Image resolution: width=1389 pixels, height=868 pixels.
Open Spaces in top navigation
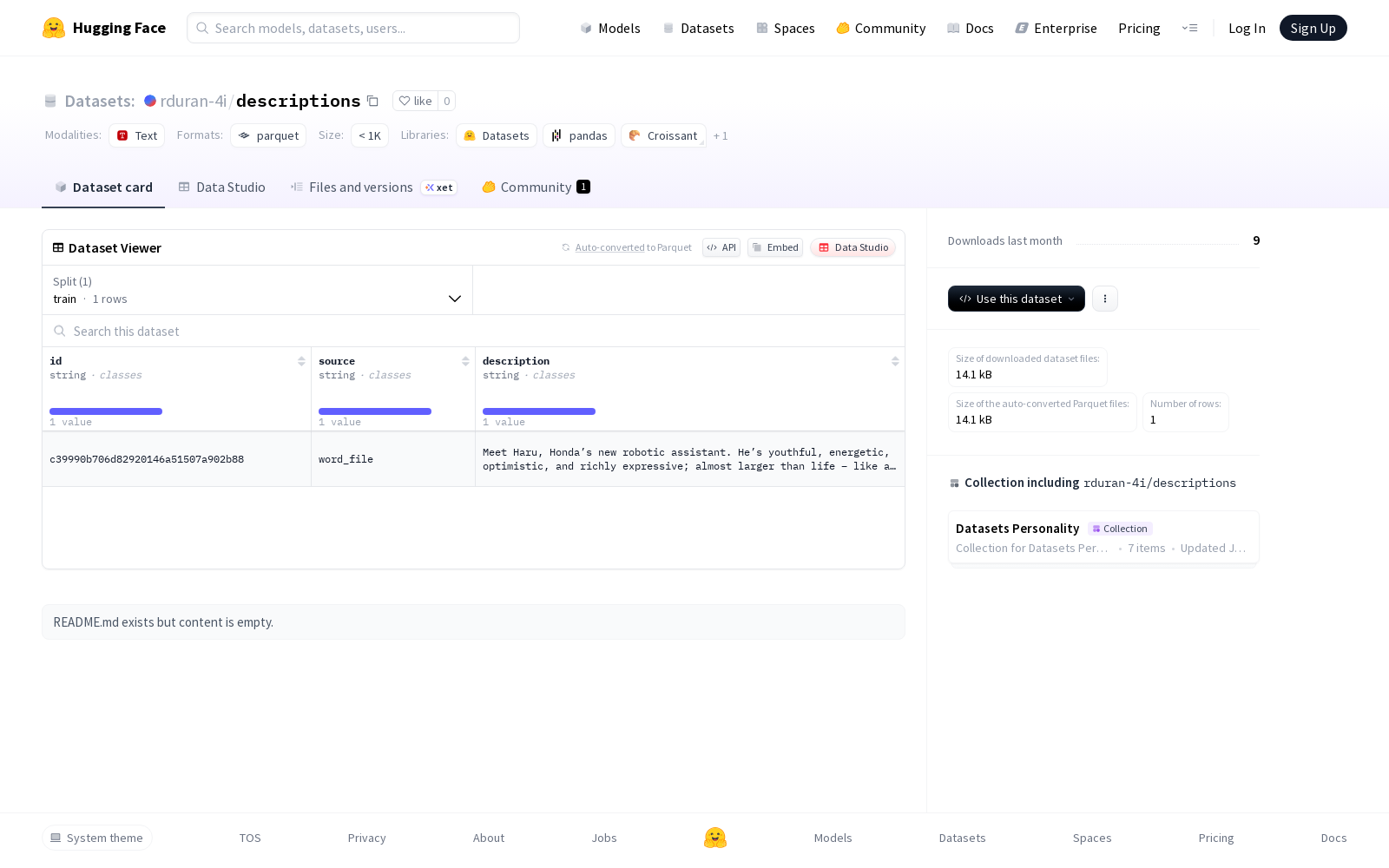(786, 28)
